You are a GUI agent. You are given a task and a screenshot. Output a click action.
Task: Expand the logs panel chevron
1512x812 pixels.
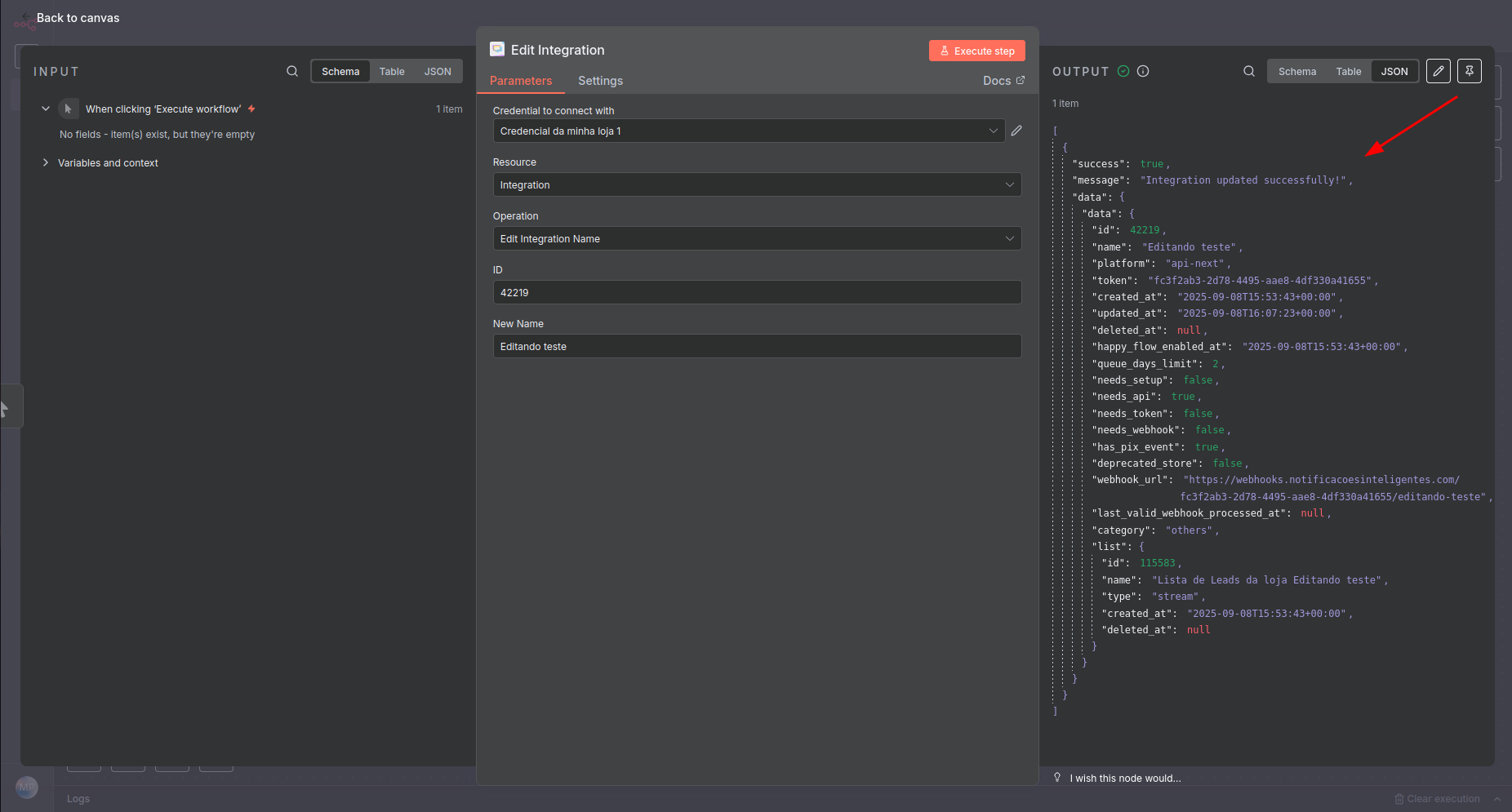(1497, 799)
